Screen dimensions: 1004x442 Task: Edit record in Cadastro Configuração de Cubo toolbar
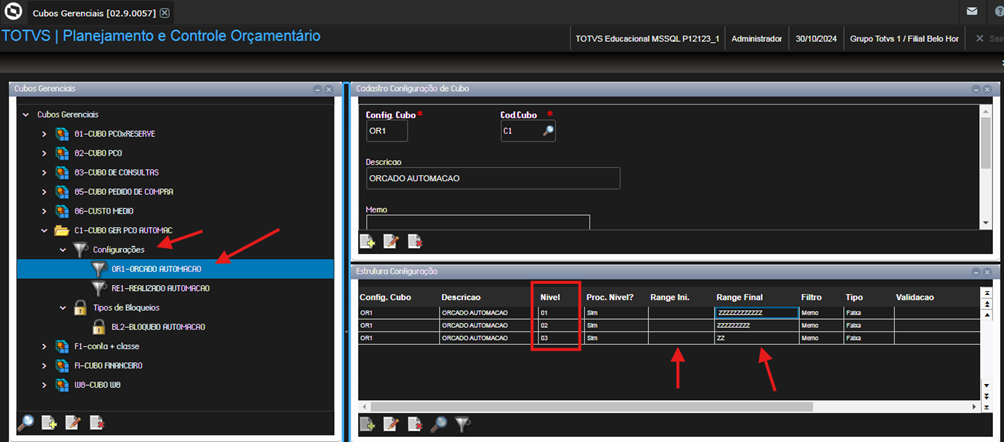(x=391, y=241)
